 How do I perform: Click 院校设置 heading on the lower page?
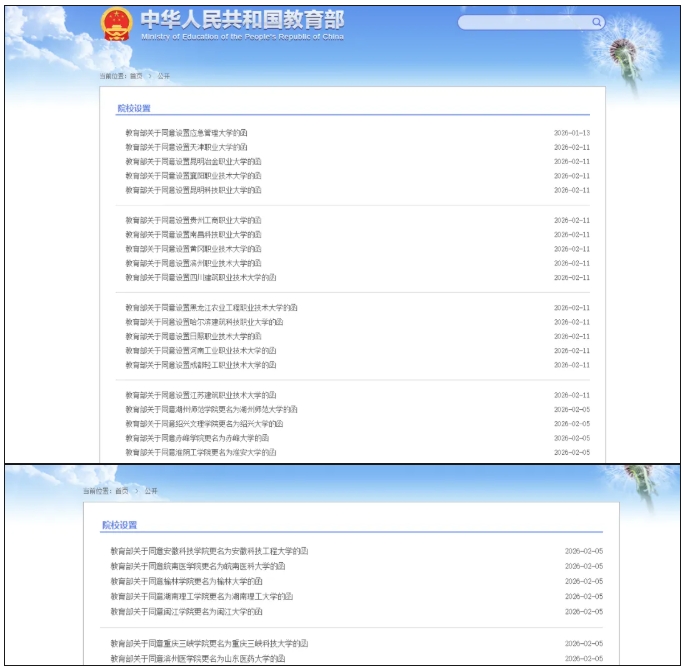point(119,525)
